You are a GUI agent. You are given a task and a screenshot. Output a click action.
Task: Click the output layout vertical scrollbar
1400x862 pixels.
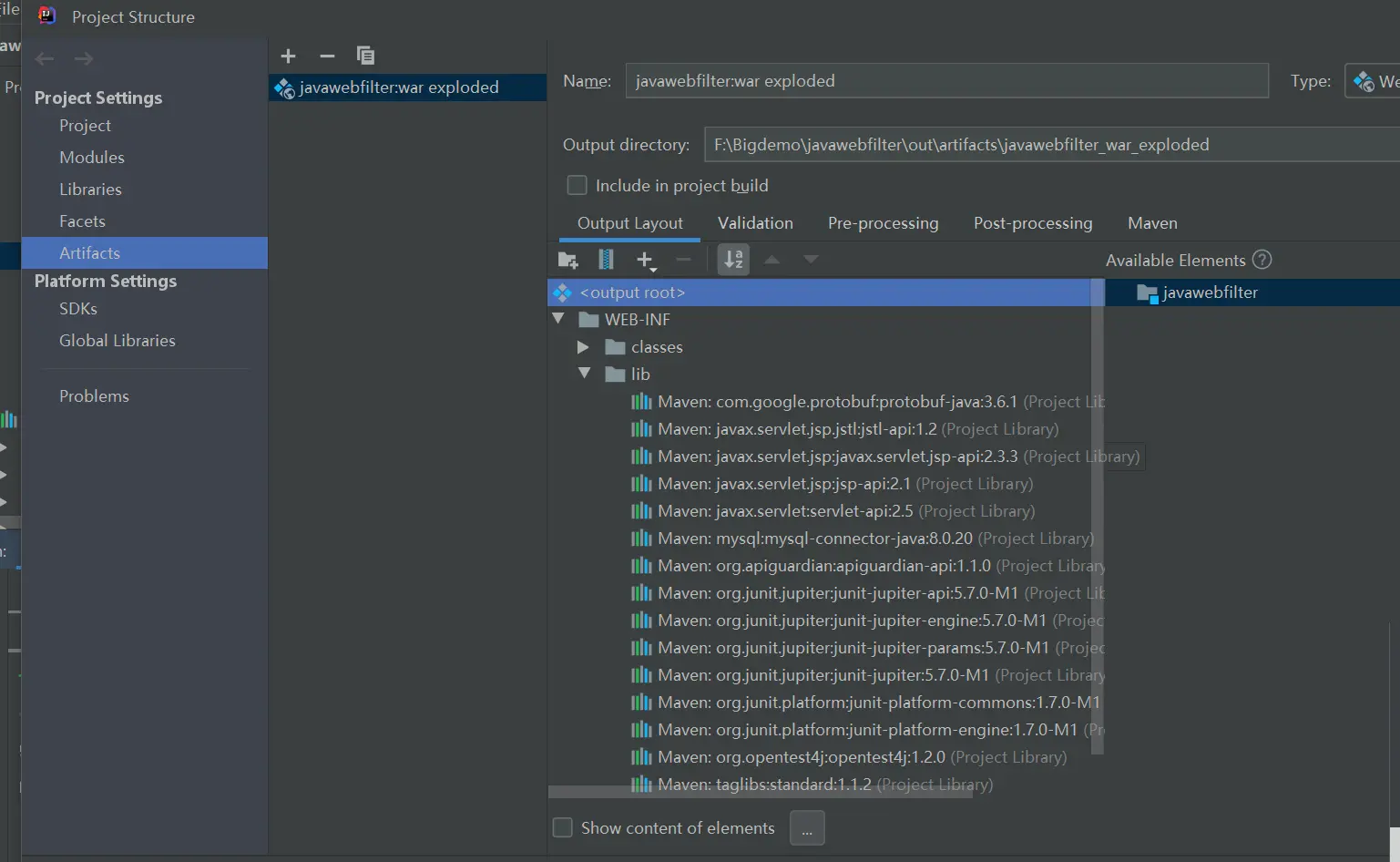pos(1098,517)
